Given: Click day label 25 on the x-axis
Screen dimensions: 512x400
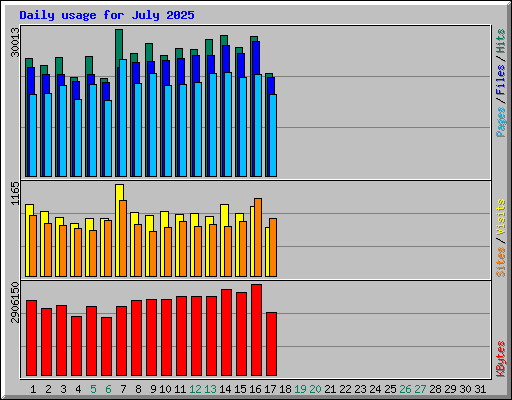Looking at the screenshot, I should click(390, 389).
